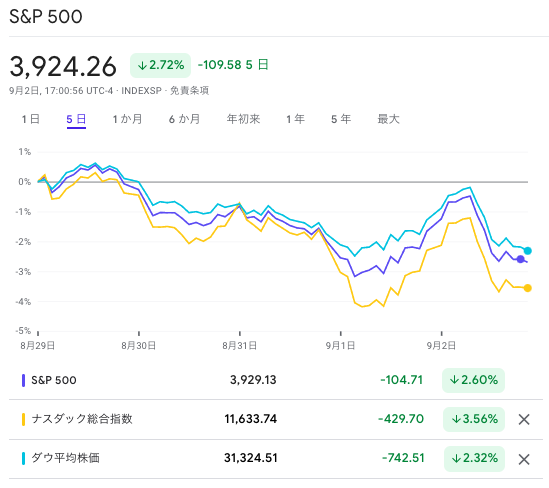The width and height of the screenshot is (549, 488).
Task: Click the 9月2日 x-axis label
Action: point(441,346)
